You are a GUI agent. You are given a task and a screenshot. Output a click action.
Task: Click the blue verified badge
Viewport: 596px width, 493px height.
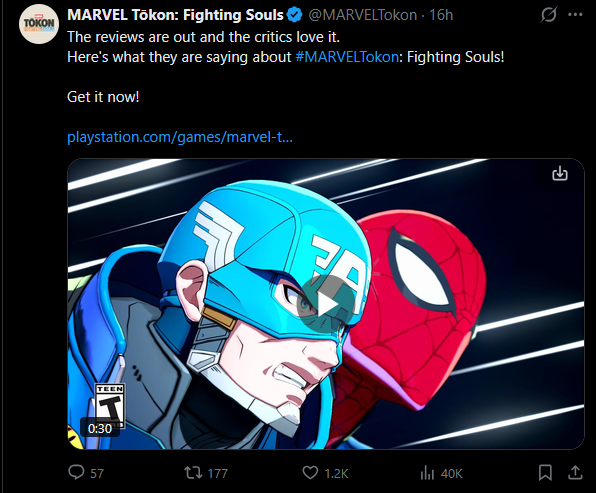pyautogui.click(x=295, y=15)
